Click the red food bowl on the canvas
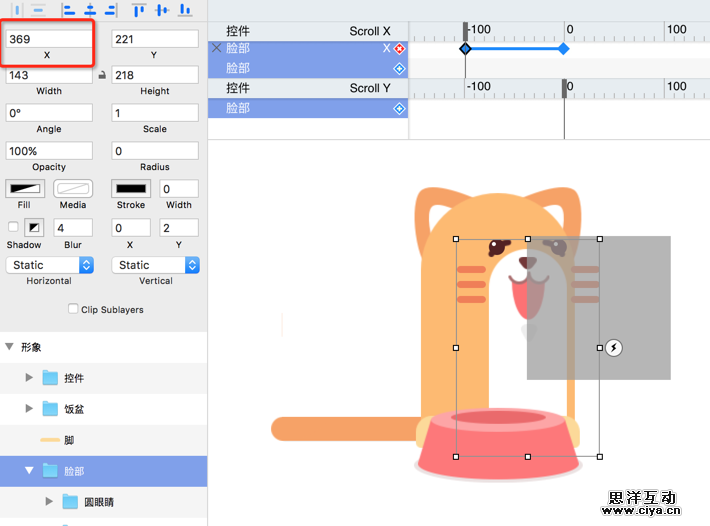This screenshot has width=710, height=526. point(498,444)
